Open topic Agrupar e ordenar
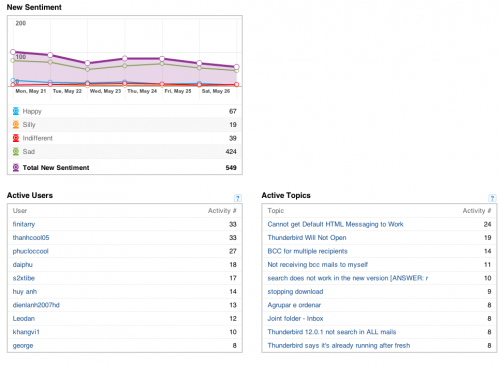 [294, 305]
